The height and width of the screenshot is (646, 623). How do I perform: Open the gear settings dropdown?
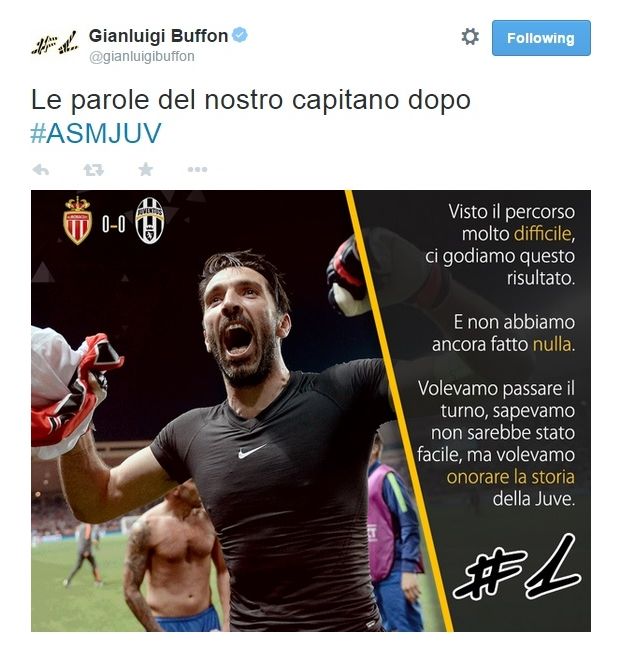470,37
